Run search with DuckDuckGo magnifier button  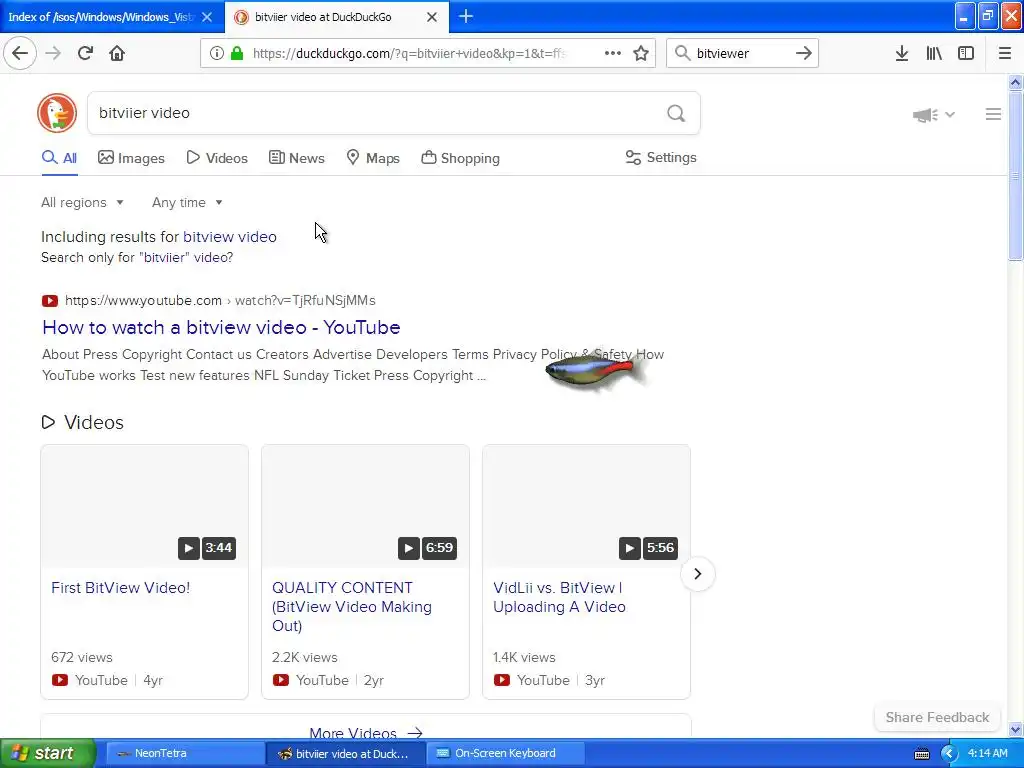(x=676, y=114)
